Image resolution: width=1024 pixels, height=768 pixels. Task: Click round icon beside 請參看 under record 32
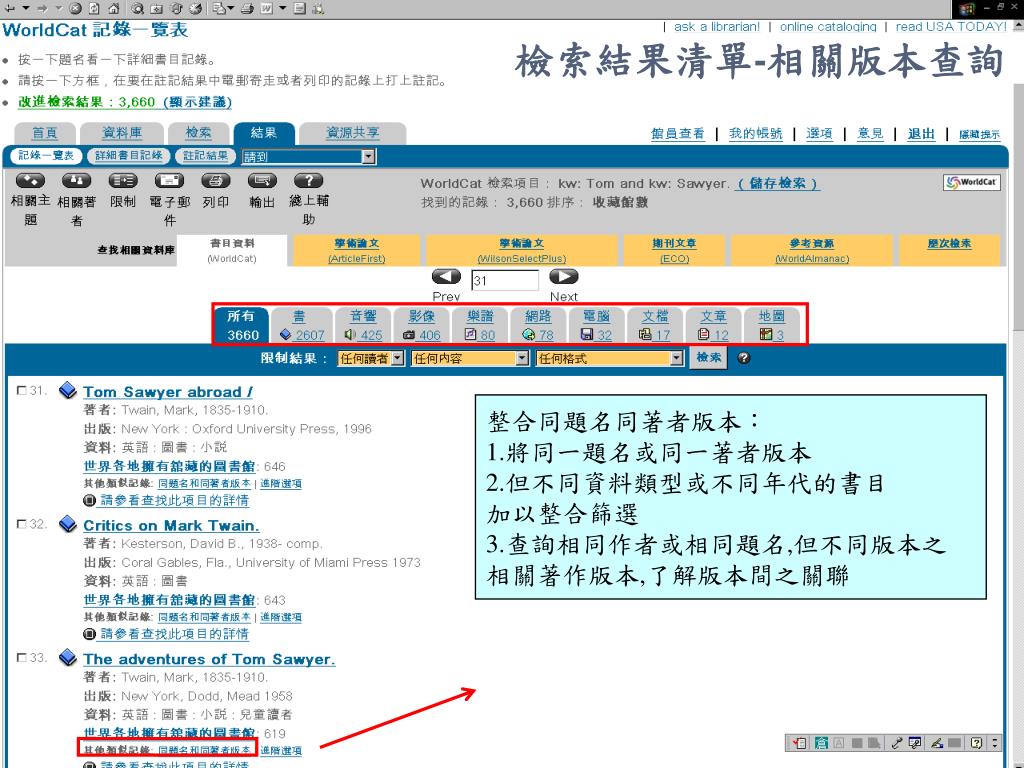click(x=89, y=633)
